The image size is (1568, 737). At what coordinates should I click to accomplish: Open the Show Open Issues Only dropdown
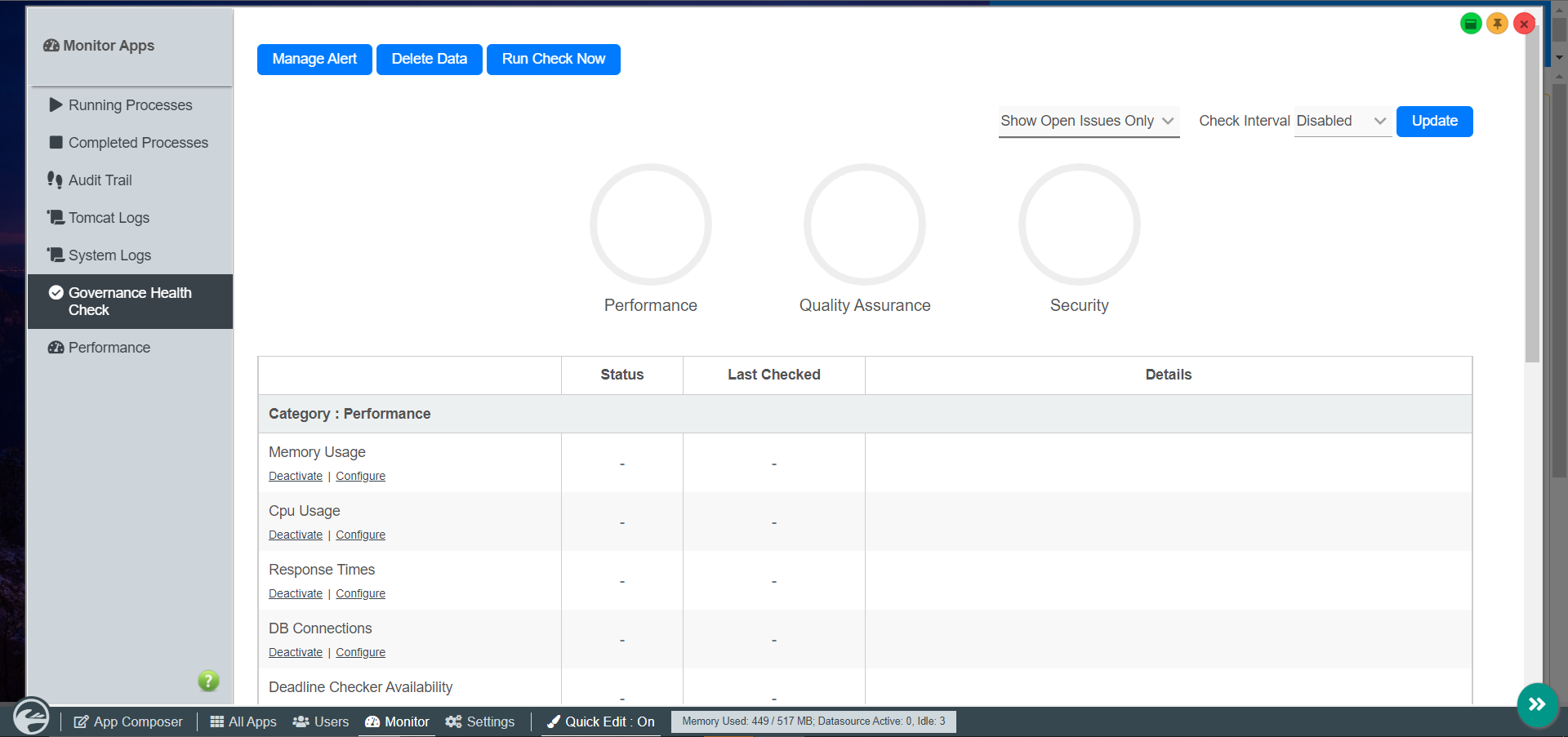point(1088,122)
